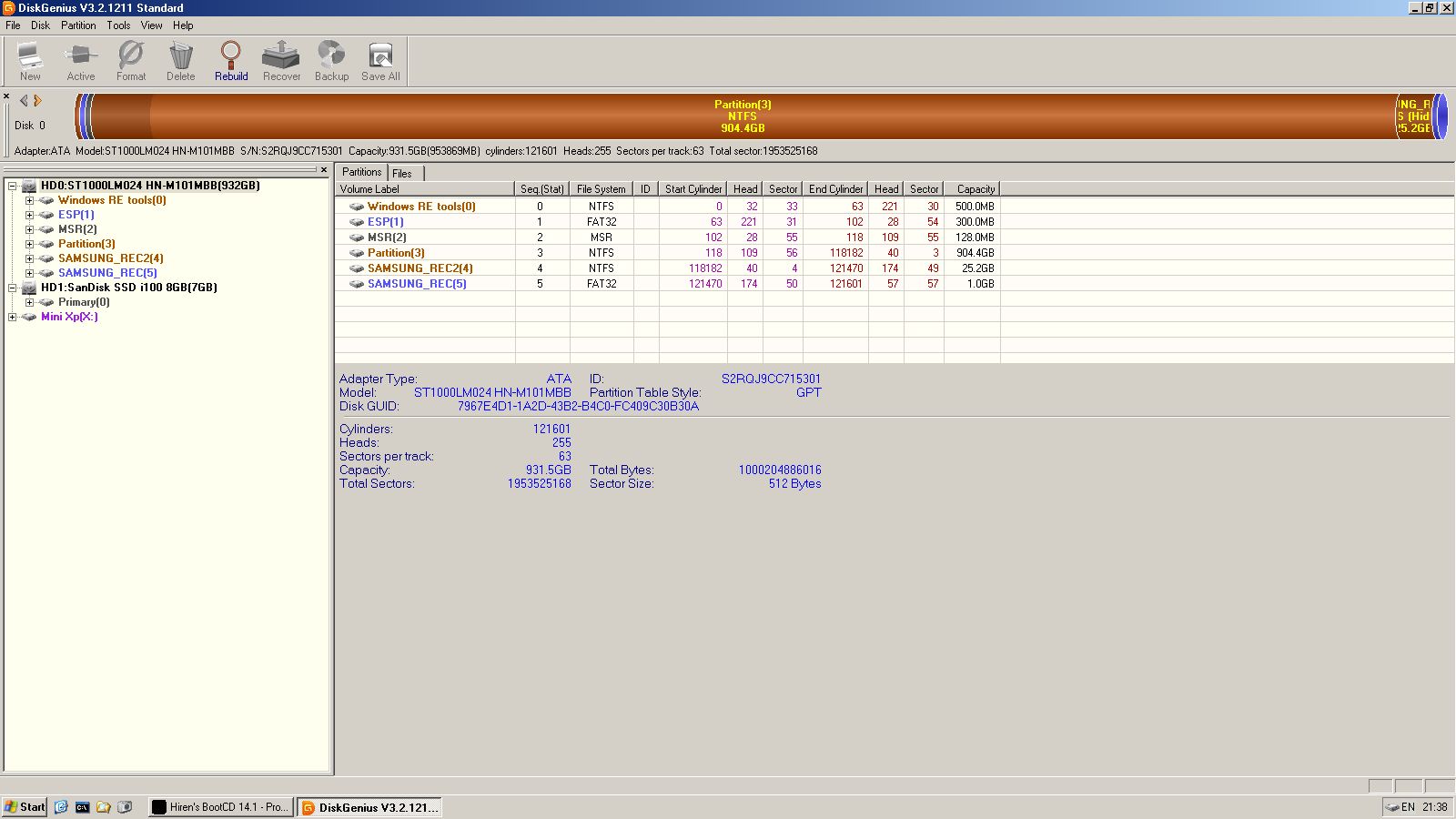Open the Tools menu

(118, 25)
